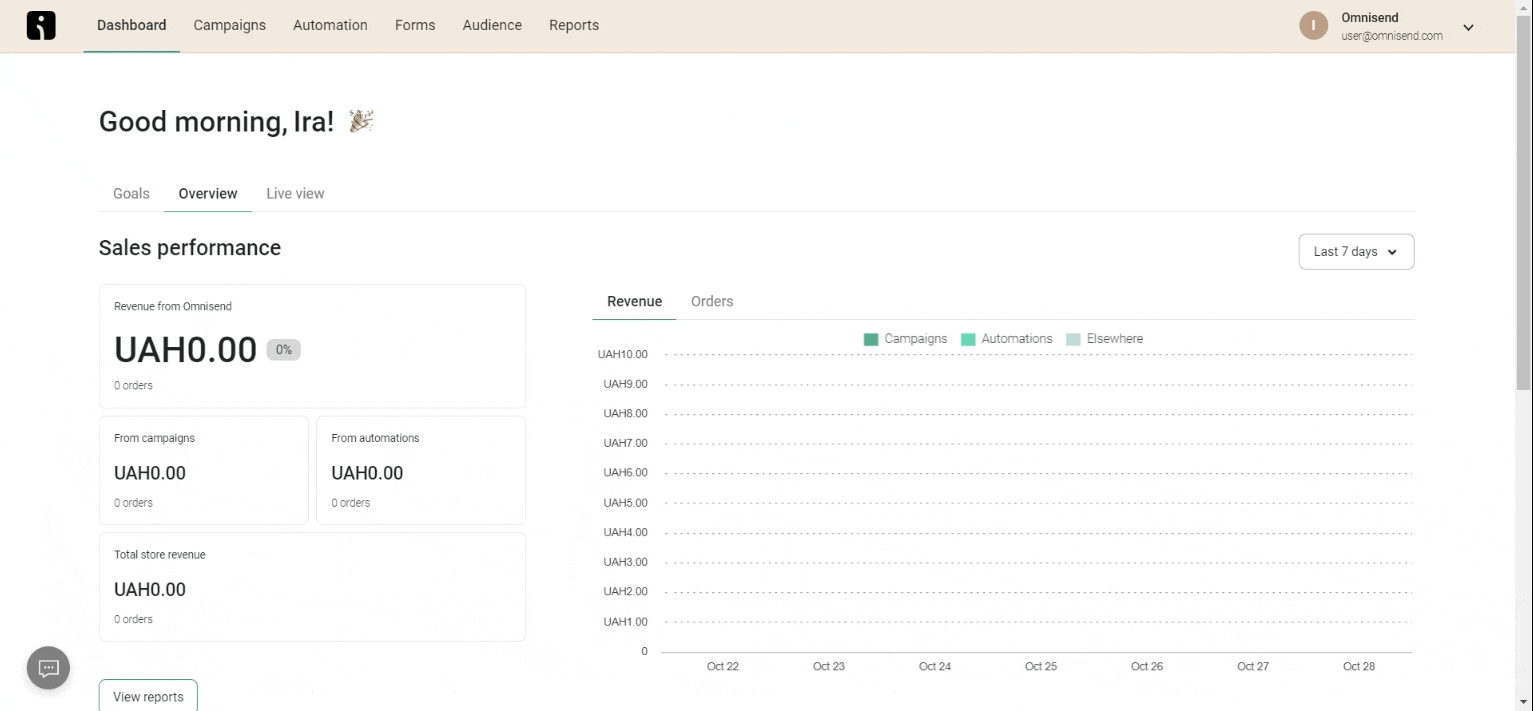Toggle the Elsewhere legend swatch

(1073, 340)
